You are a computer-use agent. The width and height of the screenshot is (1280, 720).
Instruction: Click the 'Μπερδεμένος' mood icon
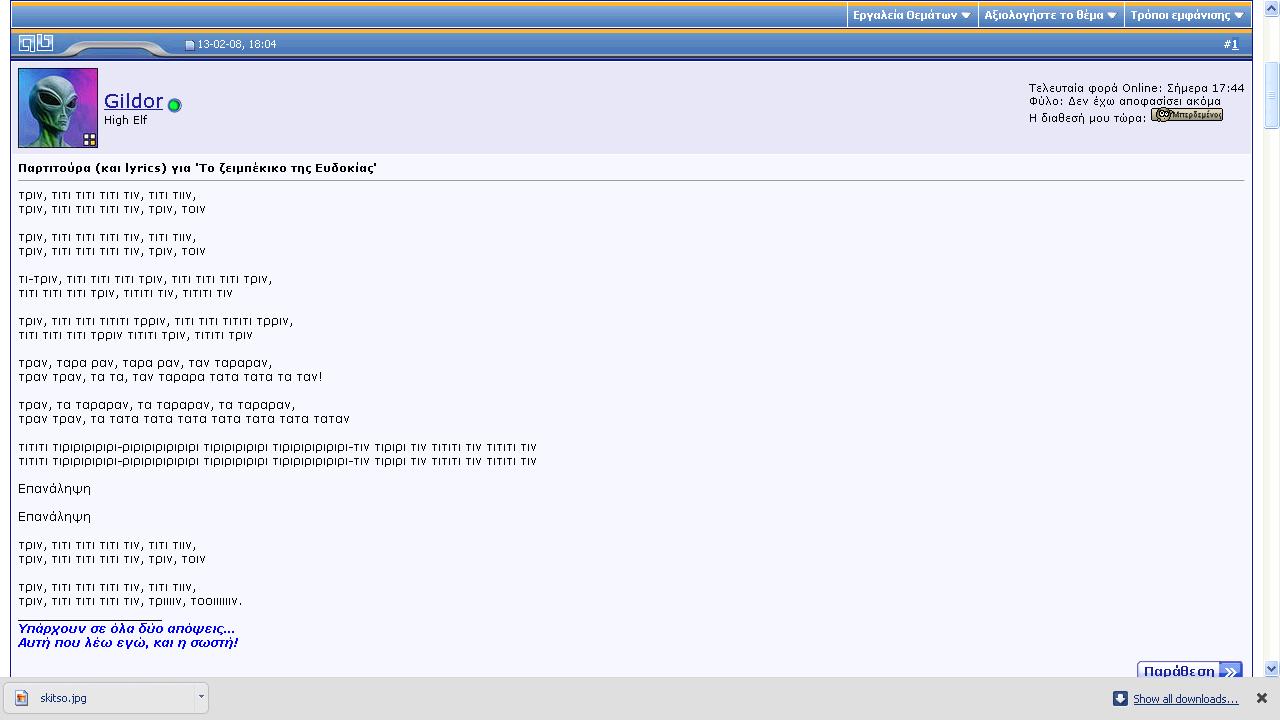[x=1186, y=115]
